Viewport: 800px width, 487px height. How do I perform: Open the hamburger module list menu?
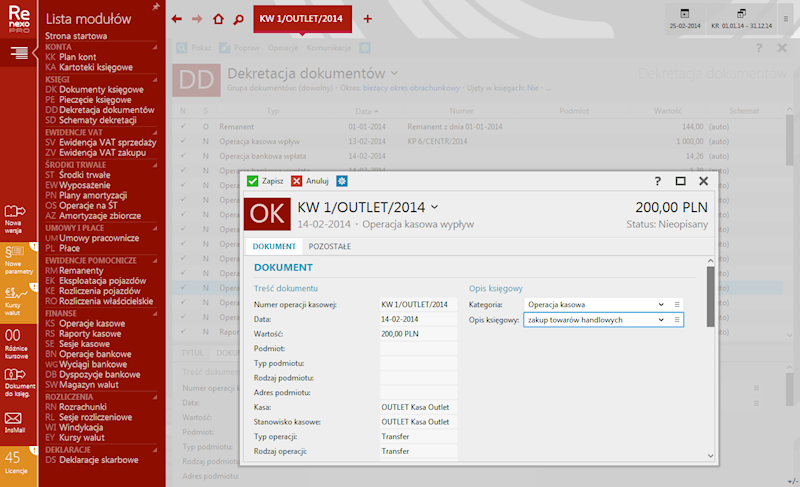click(x=18, y=52)
